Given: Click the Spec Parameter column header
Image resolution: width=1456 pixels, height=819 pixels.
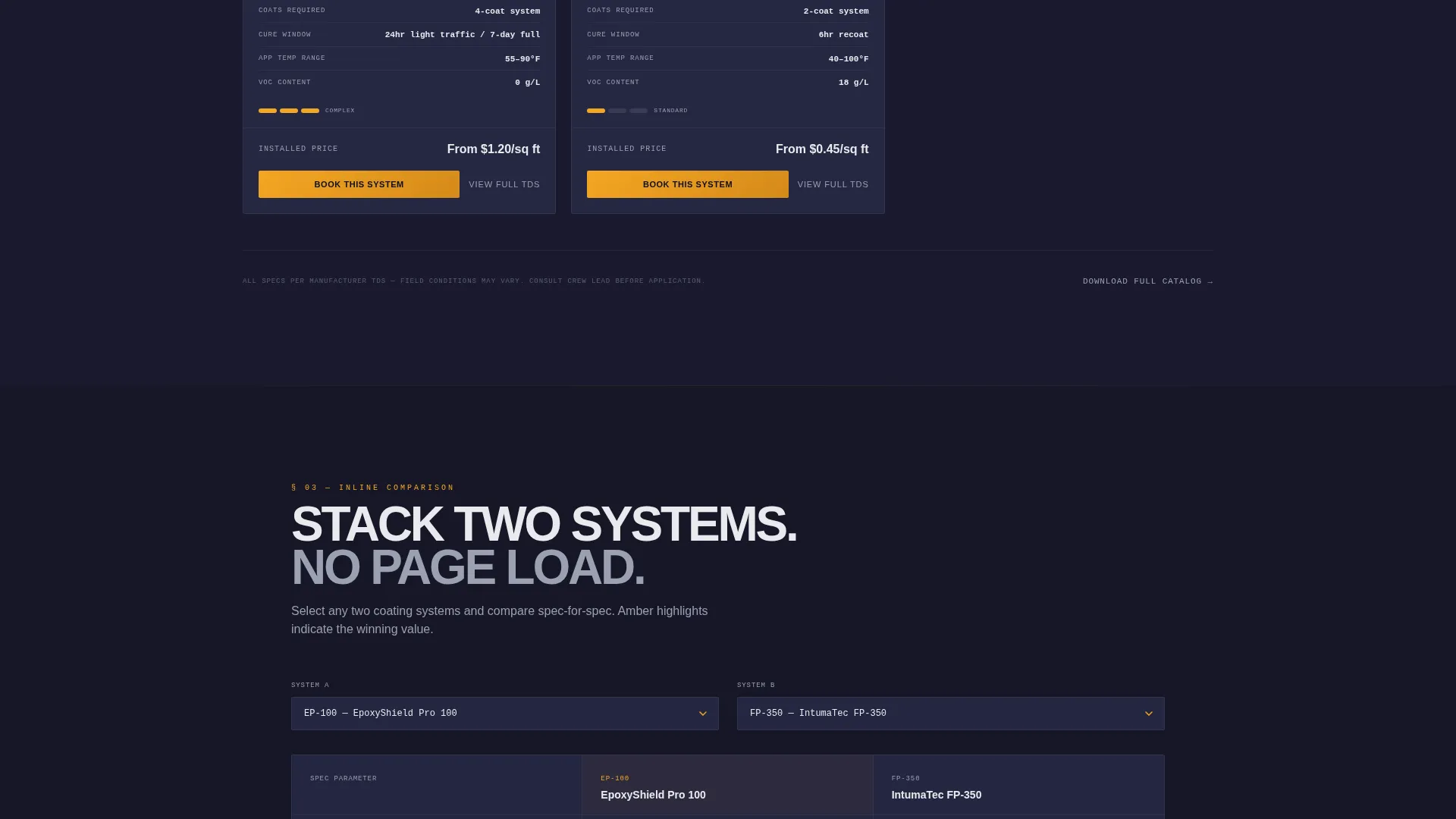Looking at the screenshot, I should [x=437, y=786].
